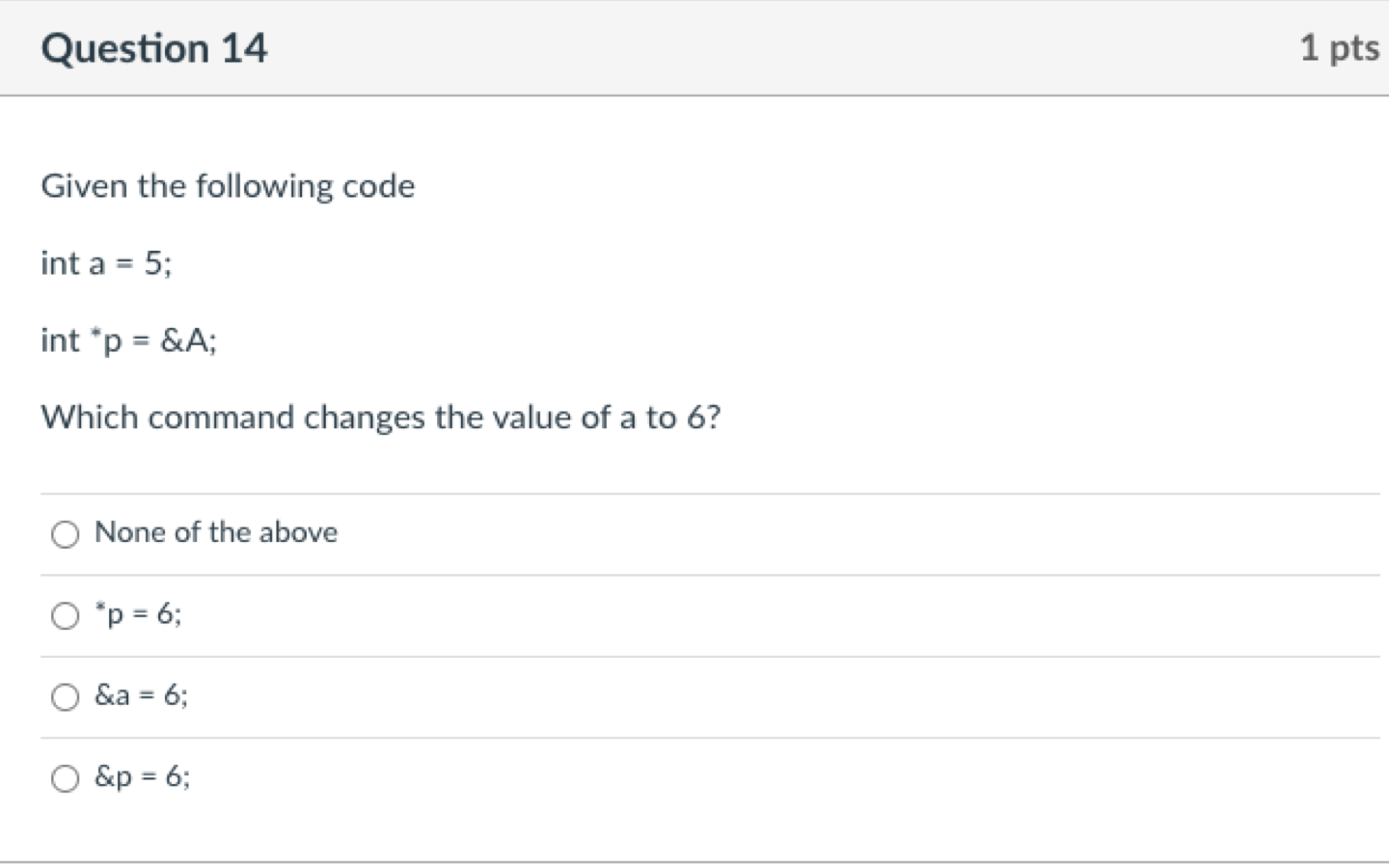Select the "None of the above" radio button
Image resolution: width=1389 pixels, height=868 pixels.
(65, 534)
